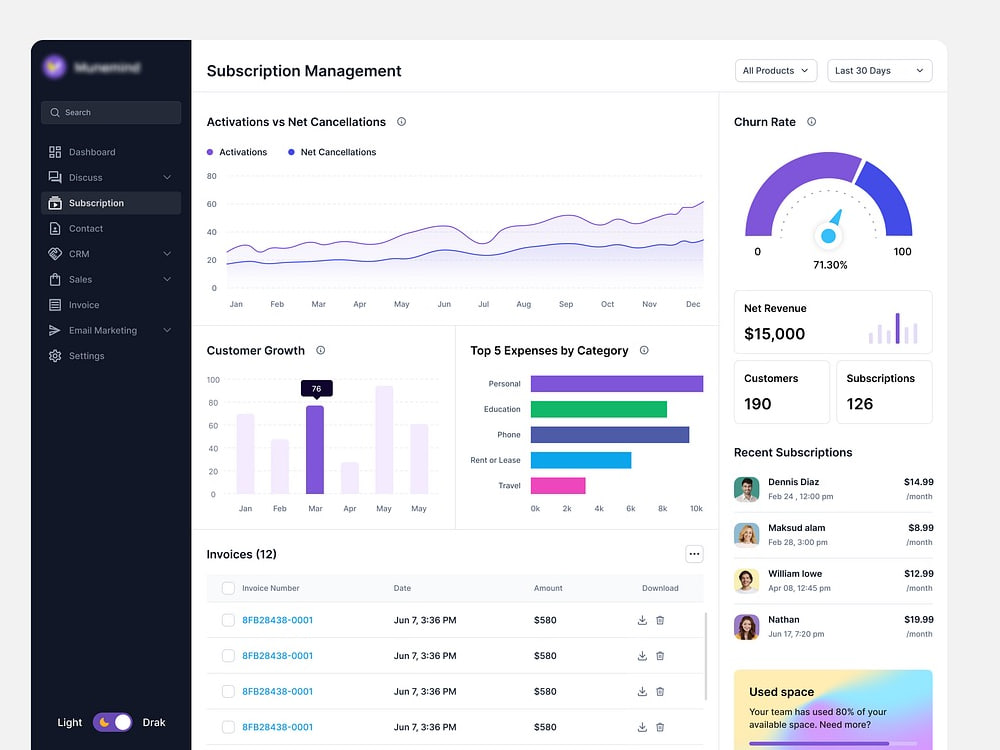Image resolution: width=1000 pixels, height=750 pixels.
Task: Expand the CRM submenu chevron
Action: click(167, 254)
